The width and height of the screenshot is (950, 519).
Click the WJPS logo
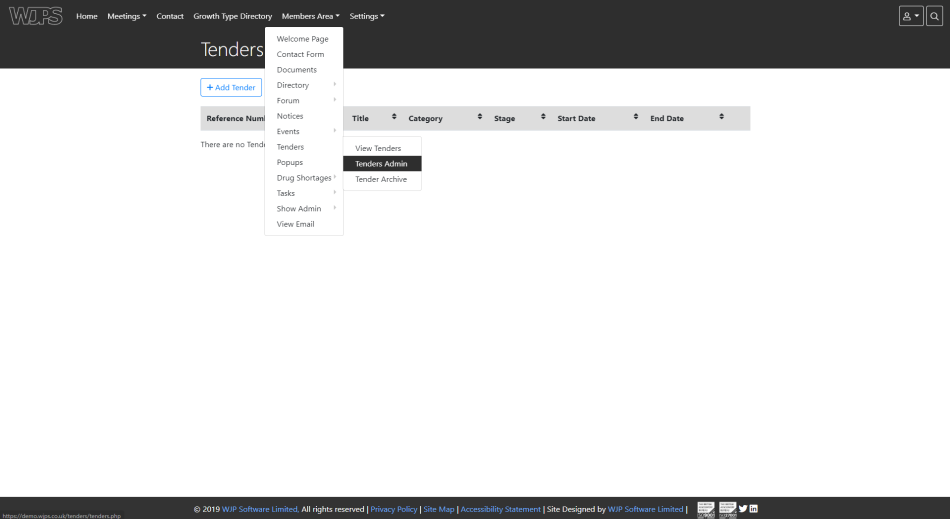tap(36, 16)
